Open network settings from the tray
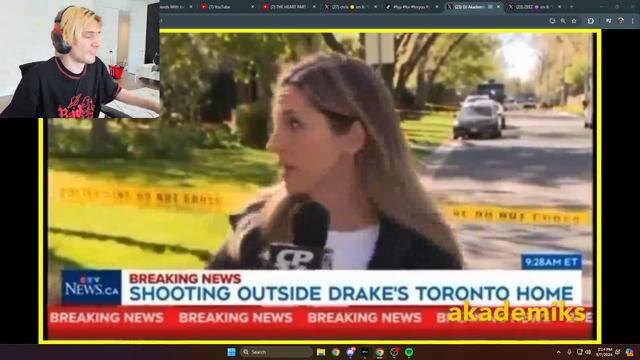Viewport: 640px width, 360px height. pos(580,352)
